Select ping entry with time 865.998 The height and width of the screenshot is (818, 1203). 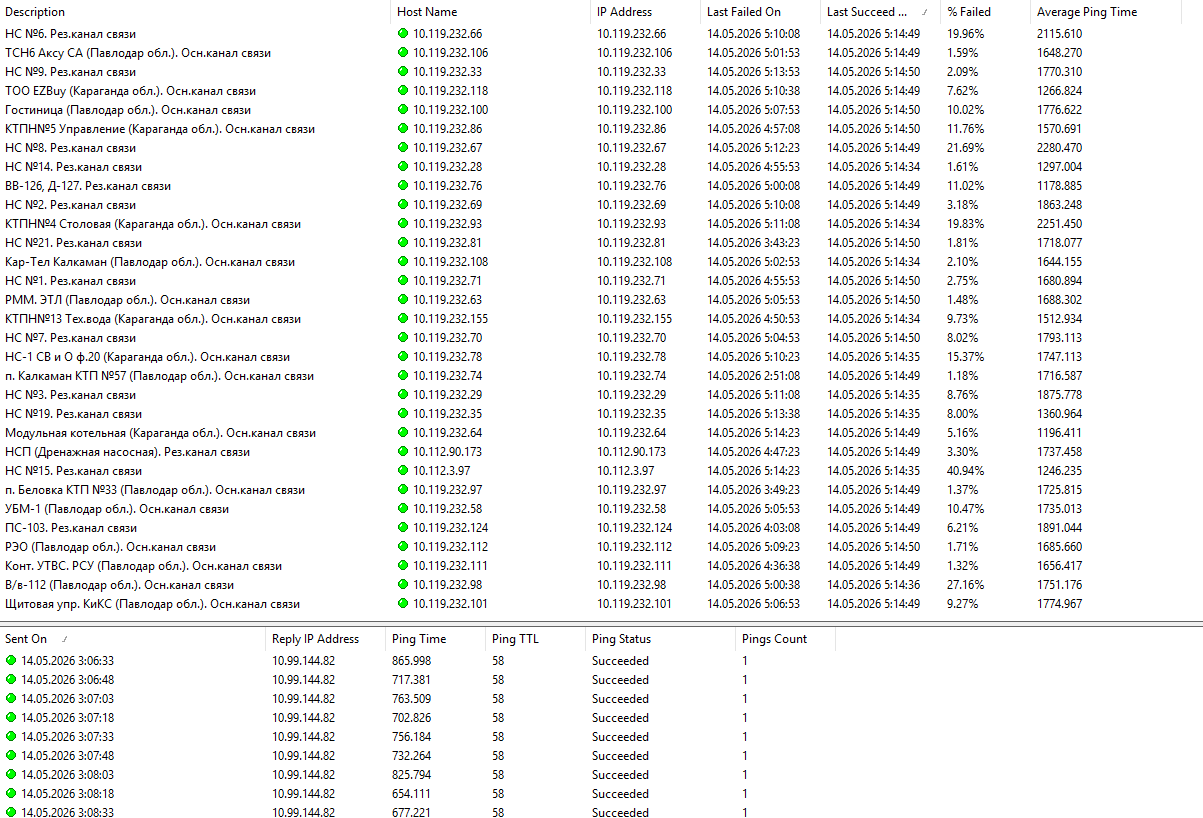coord(418,661)
